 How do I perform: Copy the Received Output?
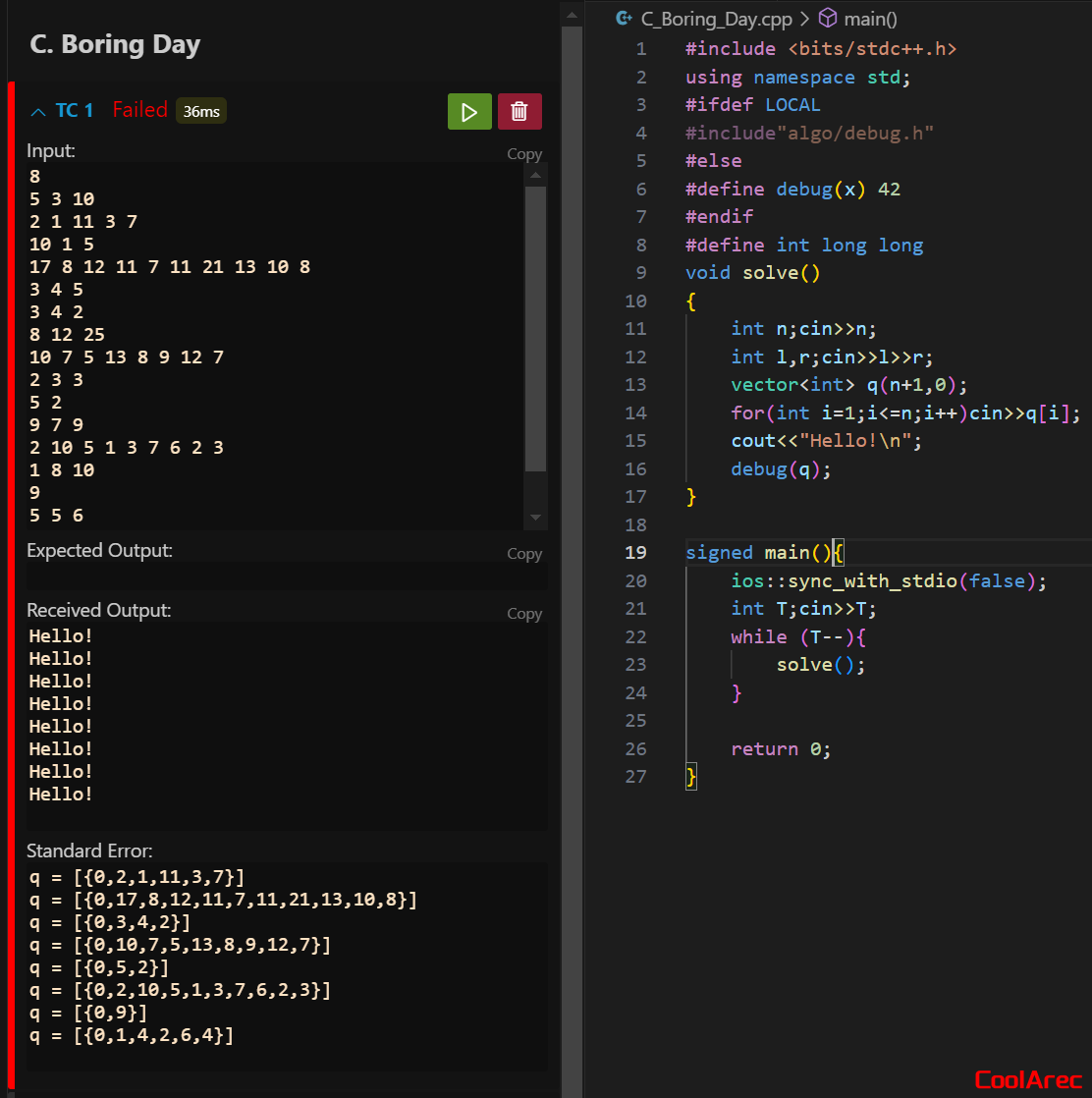pos(524,614)
